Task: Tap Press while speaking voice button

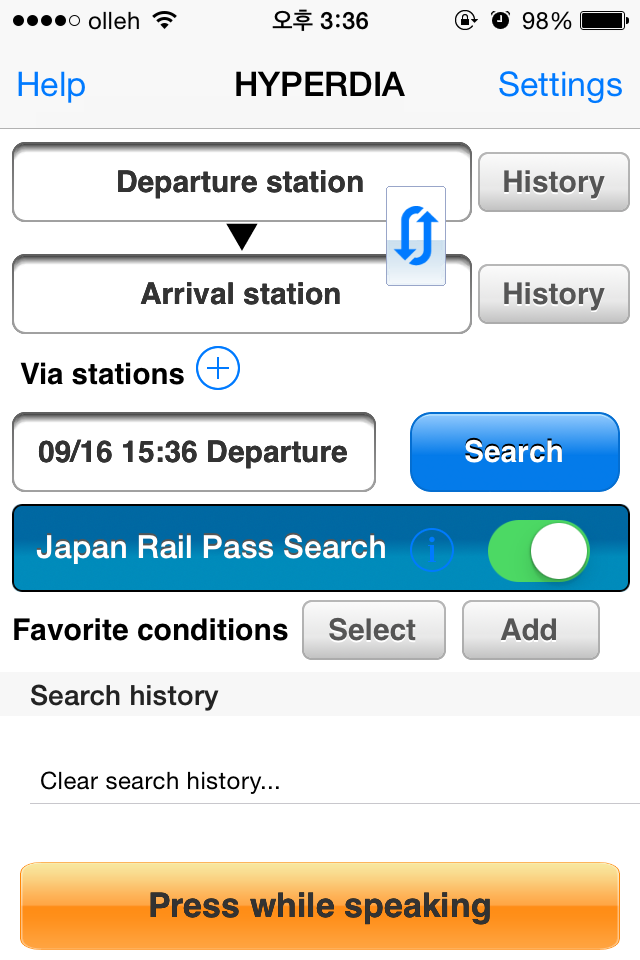Action: coord(320,906)
